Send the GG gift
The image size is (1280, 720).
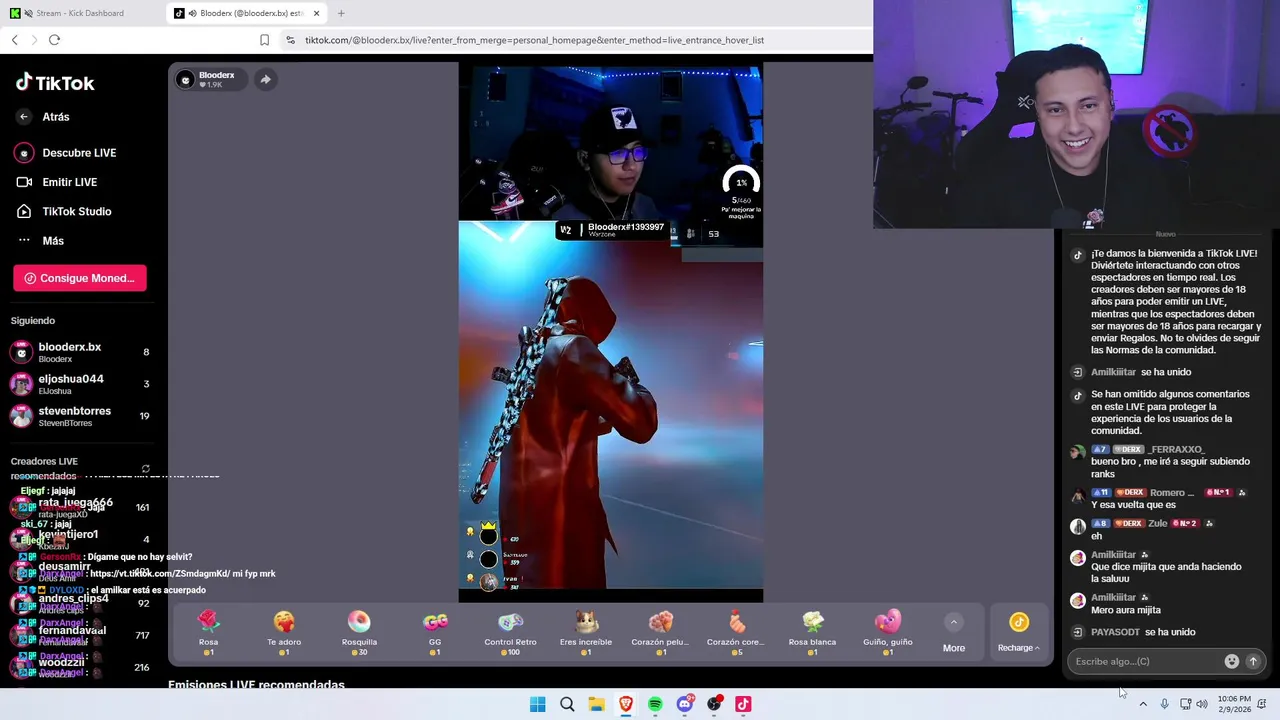[435, 632]
